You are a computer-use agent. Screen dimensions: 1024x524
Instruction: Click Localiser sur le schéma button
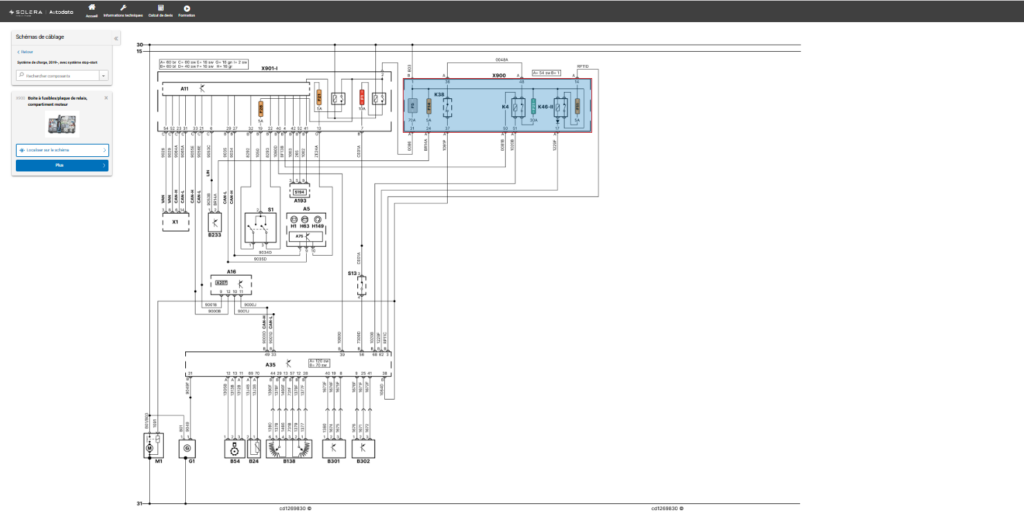(62, 150)
